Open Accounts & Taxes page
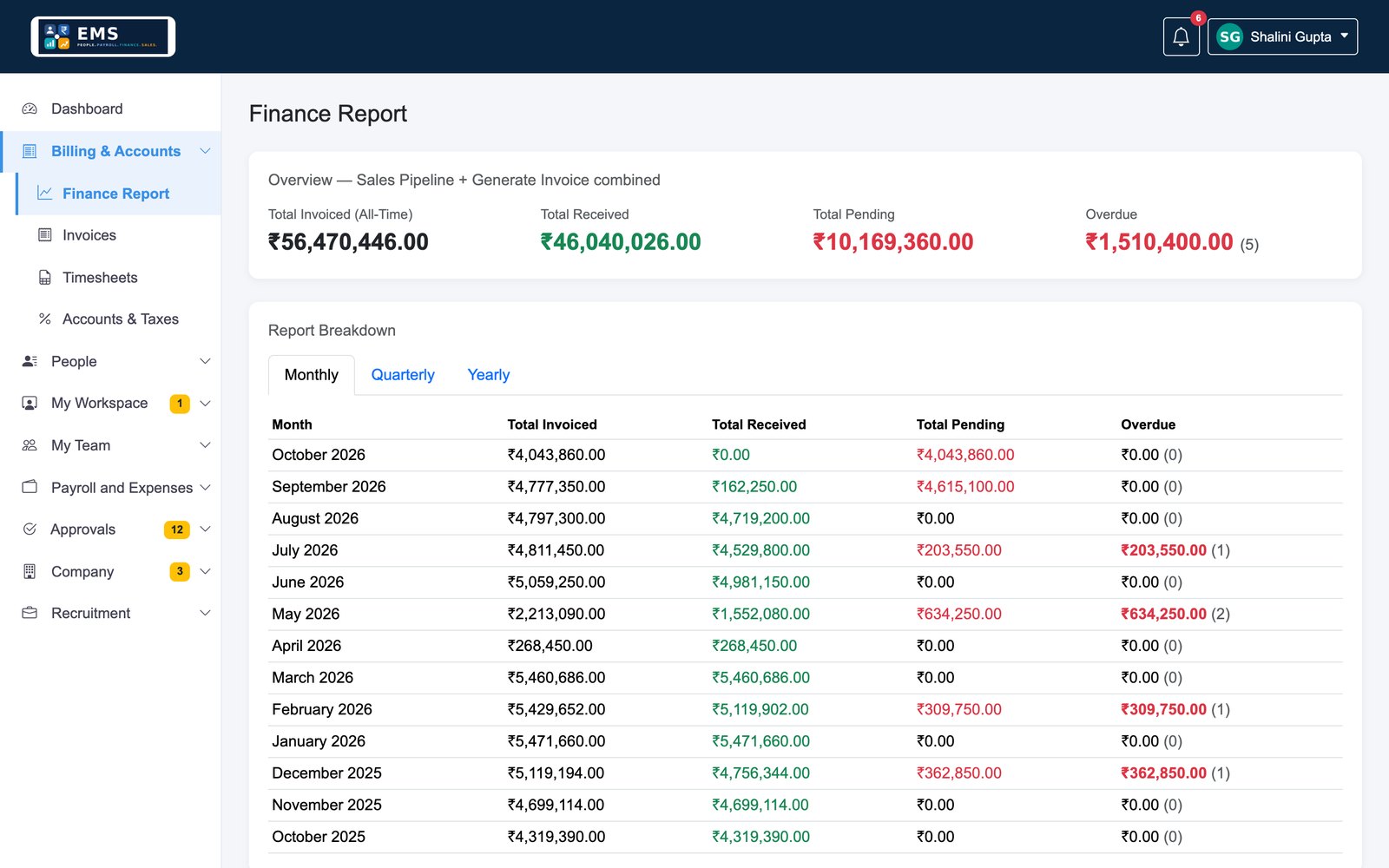Screen dimensions: 1389x868 pyautogui.click(x=118, y=319)
